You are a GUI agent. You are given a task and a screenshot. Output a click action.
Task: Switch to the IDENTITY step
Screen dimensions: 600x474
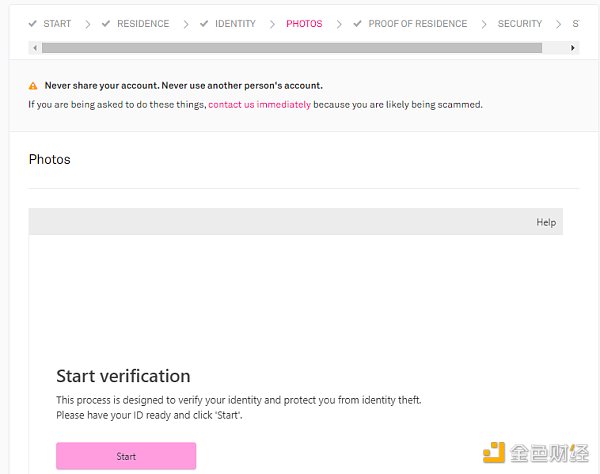tap(235, 23)
